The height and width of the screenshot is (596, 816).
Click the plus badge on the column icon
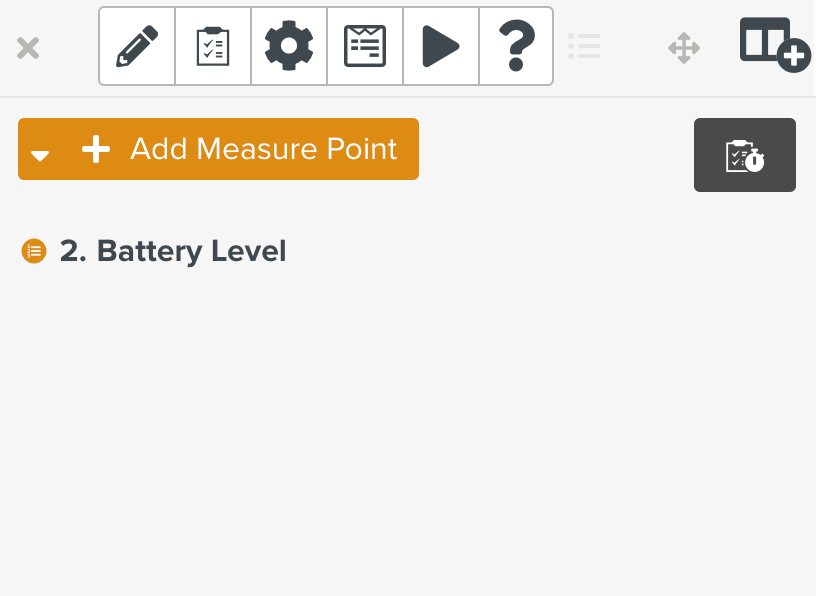pos(794,57)
